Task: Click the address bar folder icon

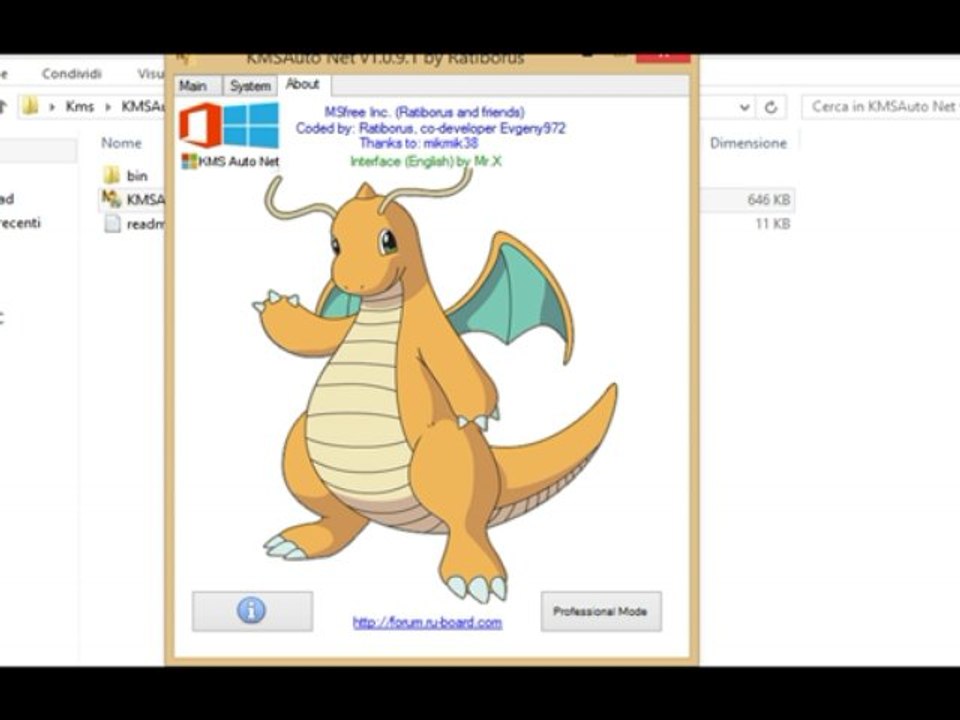Action: (29, 107)
